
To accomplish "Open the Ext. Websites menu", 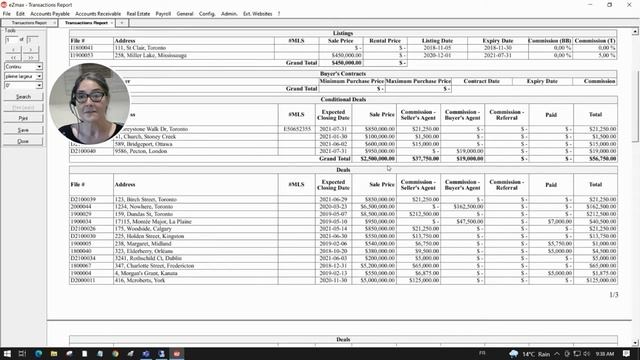I will point(258,13).
